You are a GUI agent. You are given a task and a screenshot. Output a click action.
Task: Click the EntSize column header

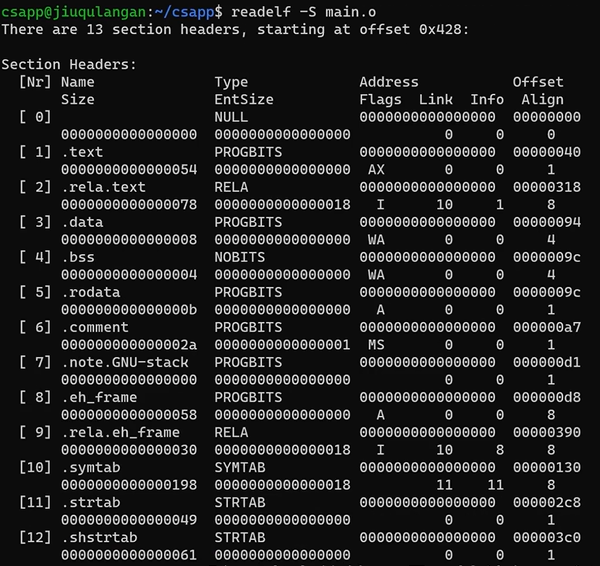pyautogui.click(x=244, y=99)
